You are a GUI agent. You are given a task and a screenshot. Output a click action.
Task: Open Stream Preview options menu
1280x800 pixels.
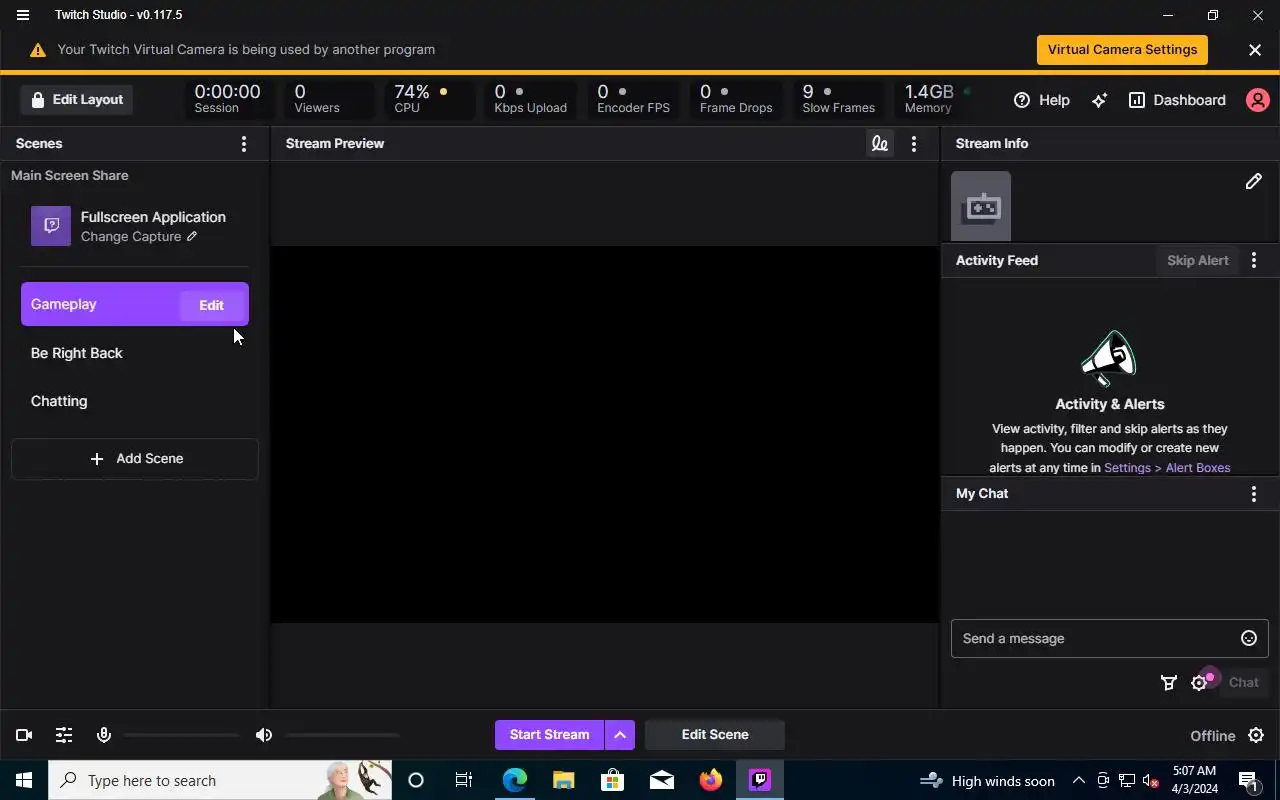coord(914,144)
